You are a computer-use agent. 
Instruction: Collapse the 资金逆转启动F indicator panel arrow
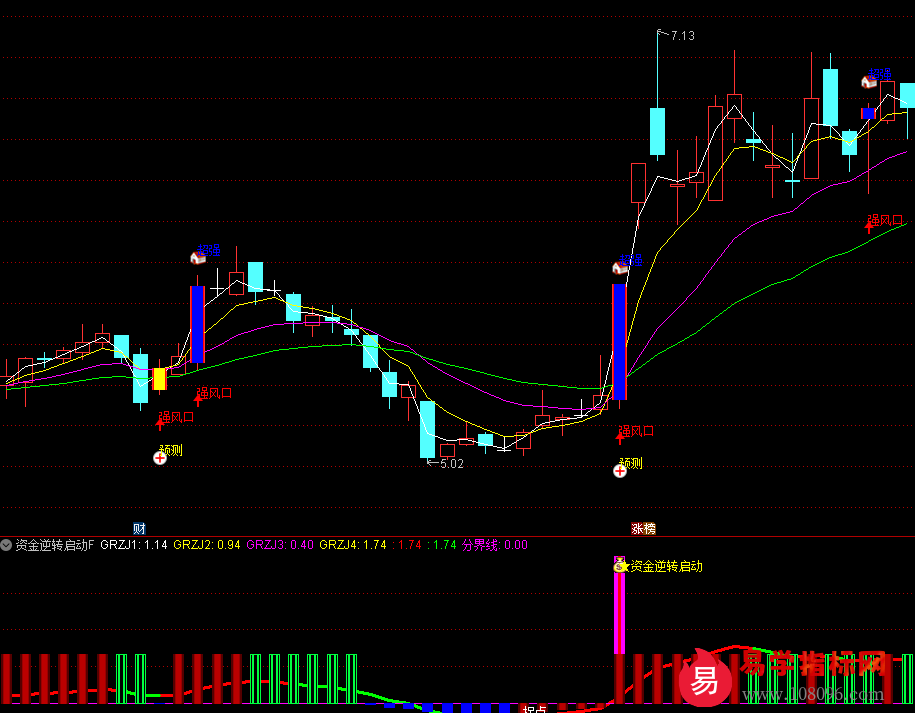[x=7, y=545]
